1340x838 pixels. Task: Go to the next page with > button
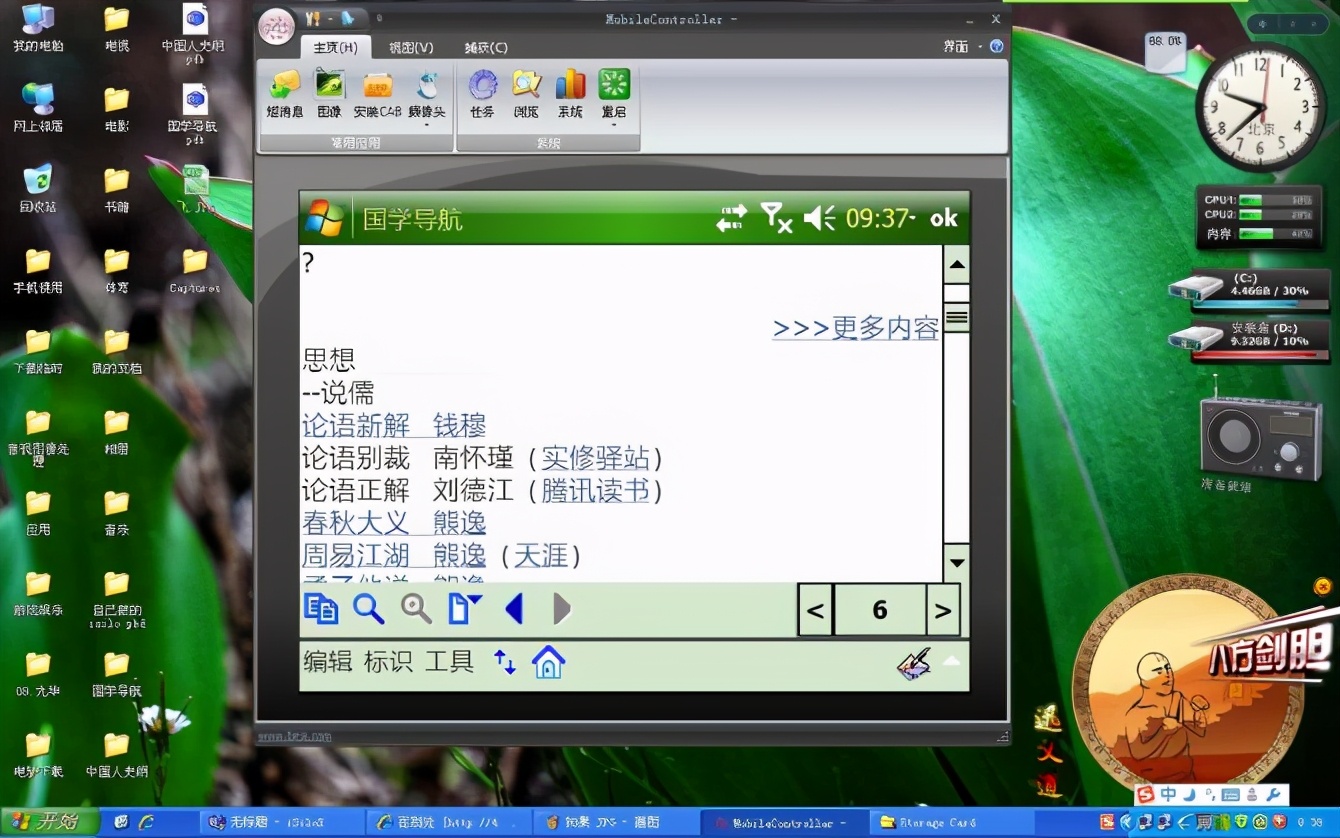(x=942, y=610)
